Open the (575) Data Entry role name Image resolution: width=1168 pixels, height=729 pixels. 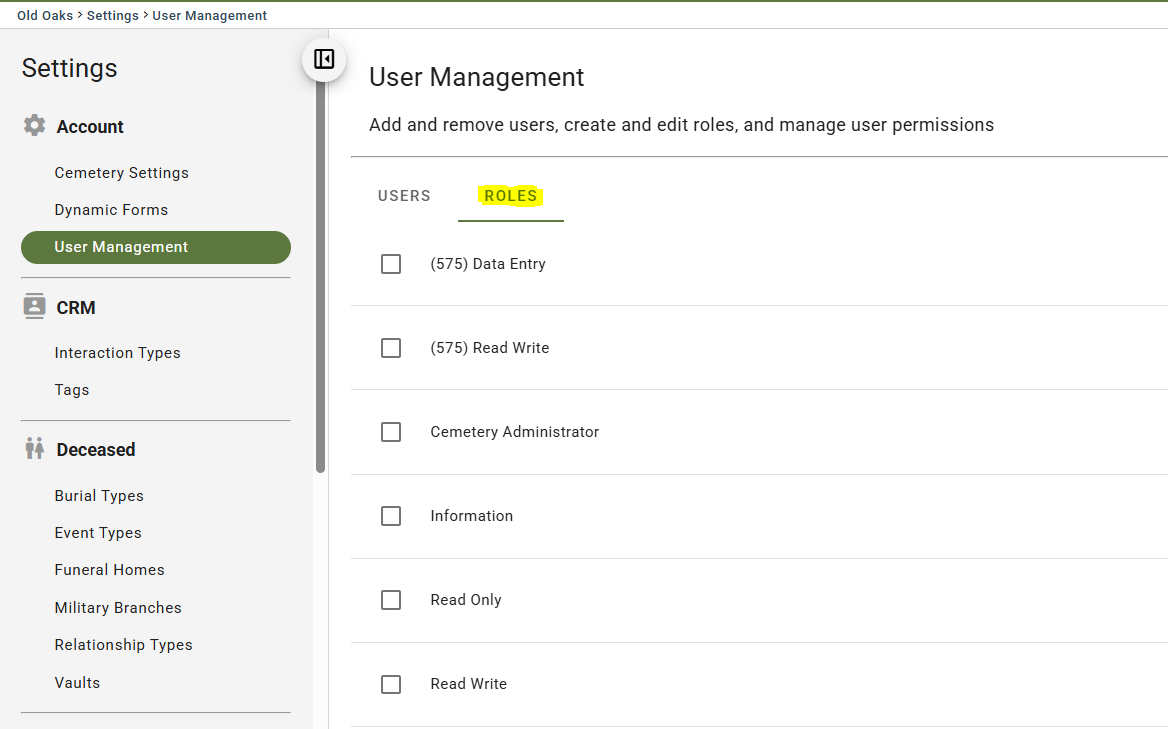(x=488, y=264)
